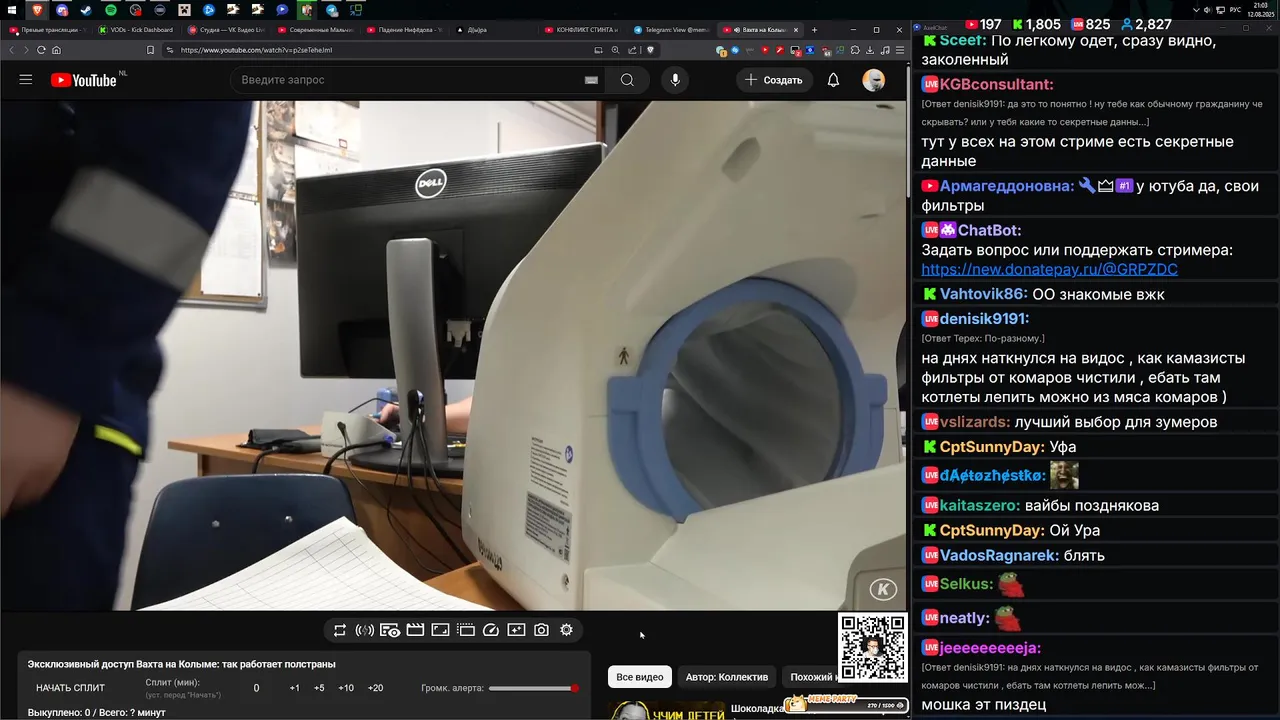Add +20 minutes to split
1280x720 pixels.
[375, 688]
